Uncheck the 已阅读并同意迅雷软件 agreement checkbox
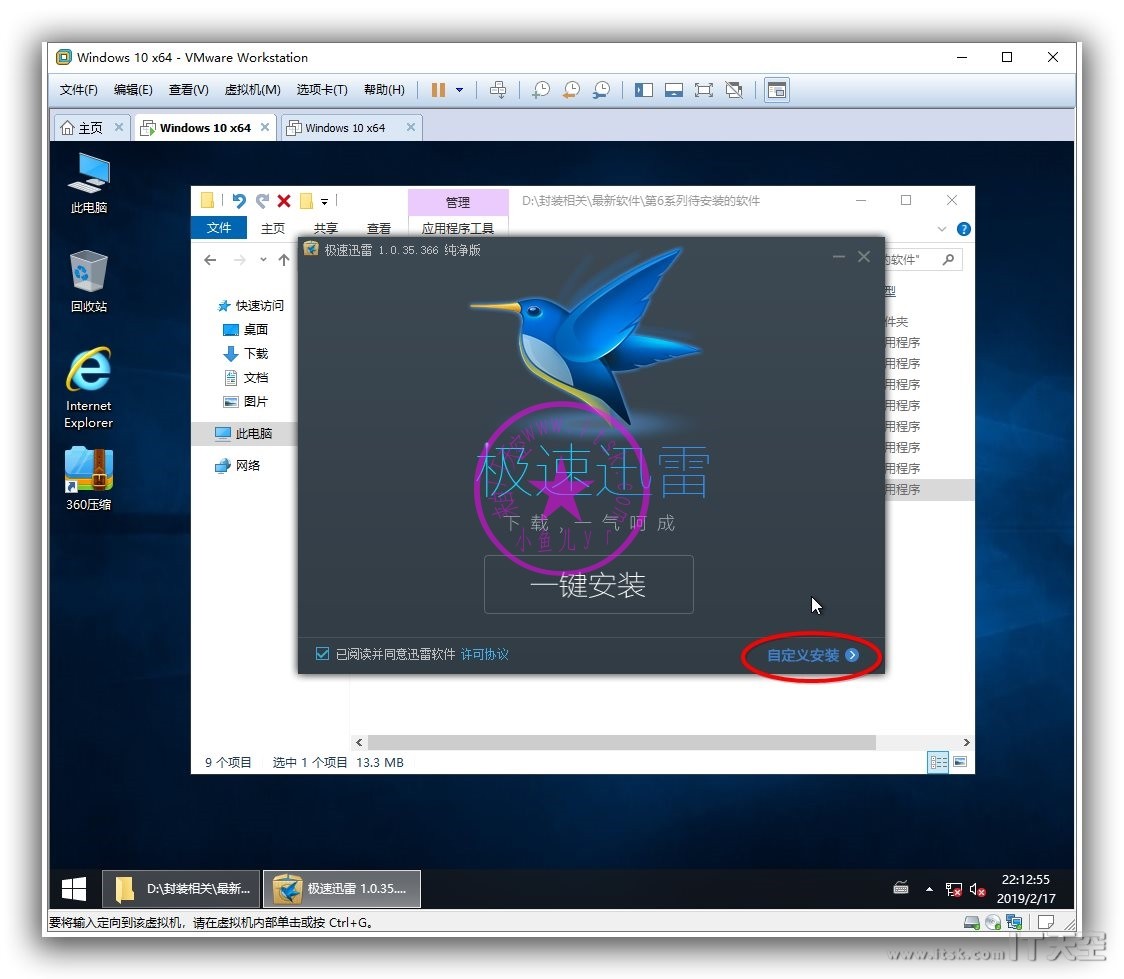This screenshot has height=979, width=1124. coord(322,654)
